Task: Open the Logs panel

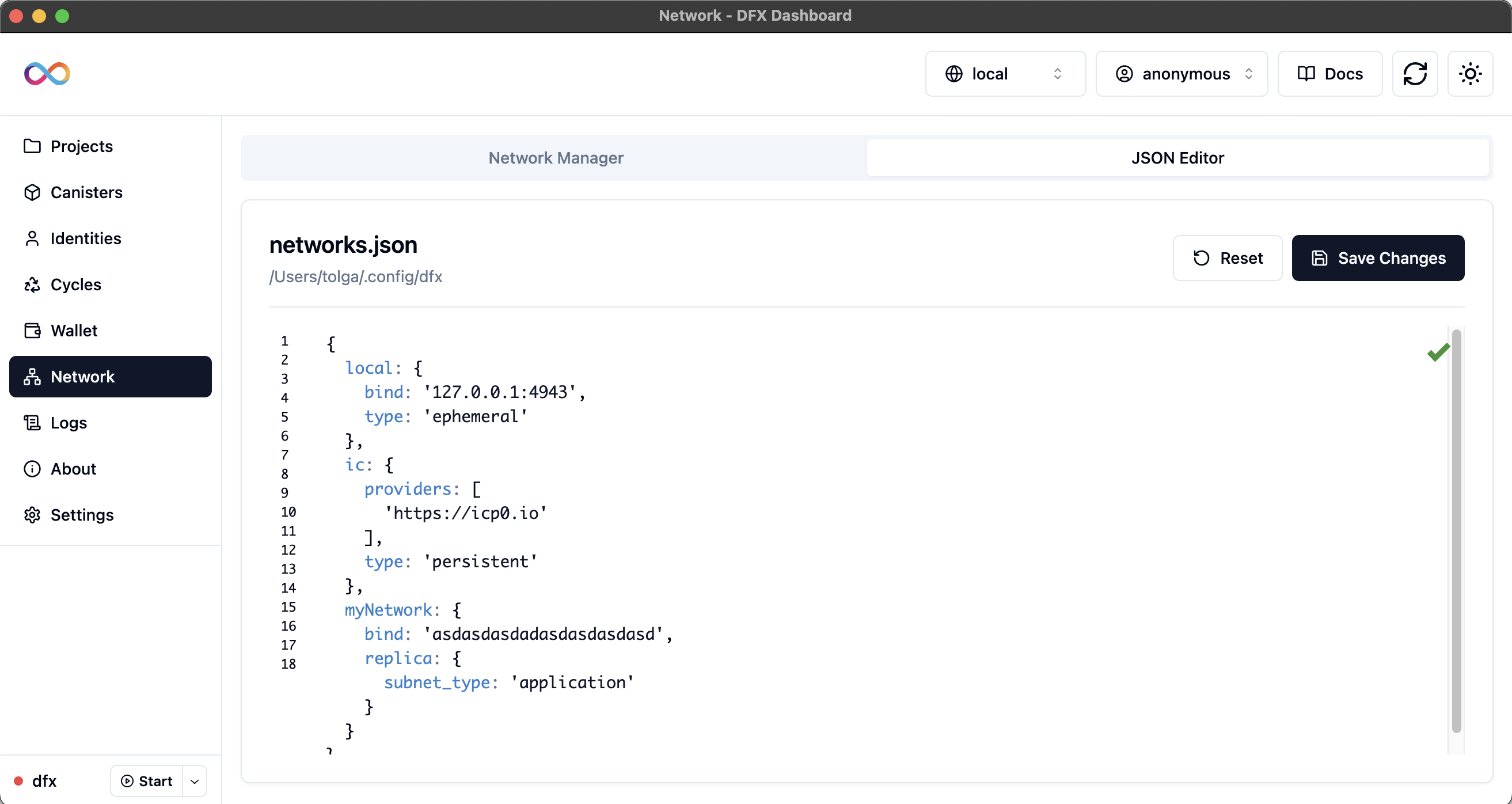Action: click(67, 422)
